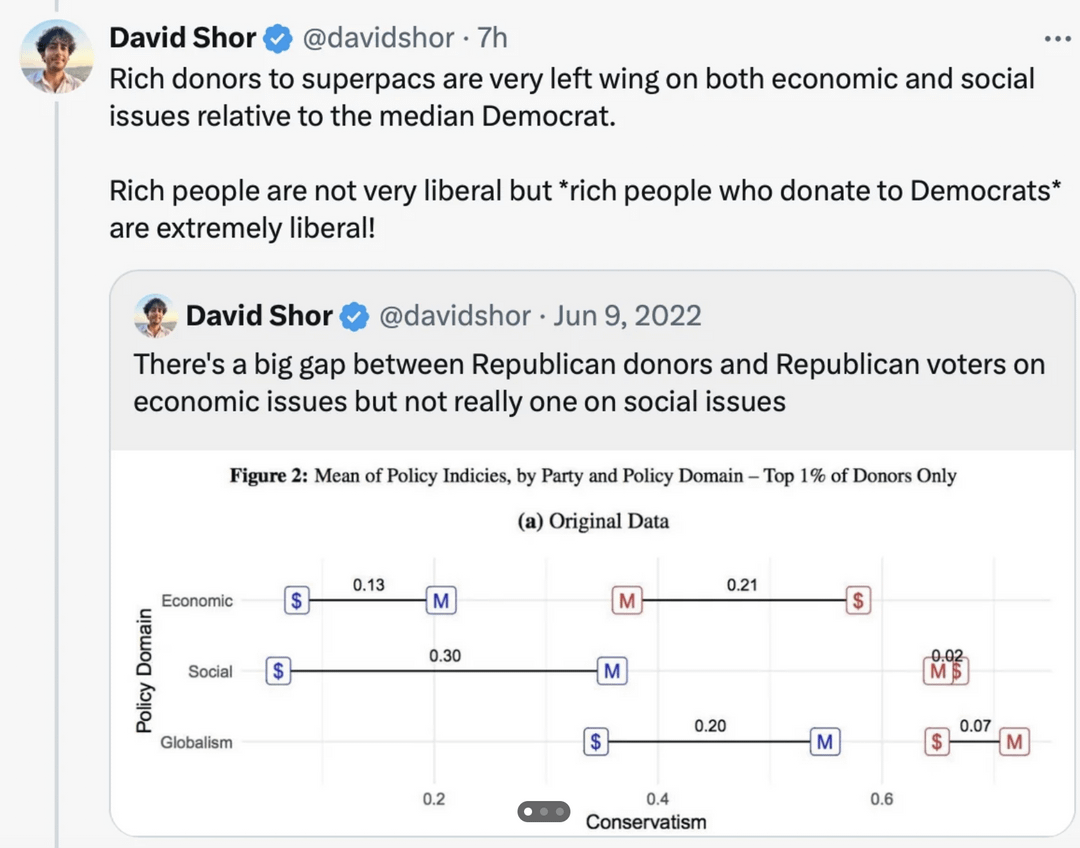1080x848 pixels.
Task: Click the verified badge beside top David Shor
Action: click(278, 39)
